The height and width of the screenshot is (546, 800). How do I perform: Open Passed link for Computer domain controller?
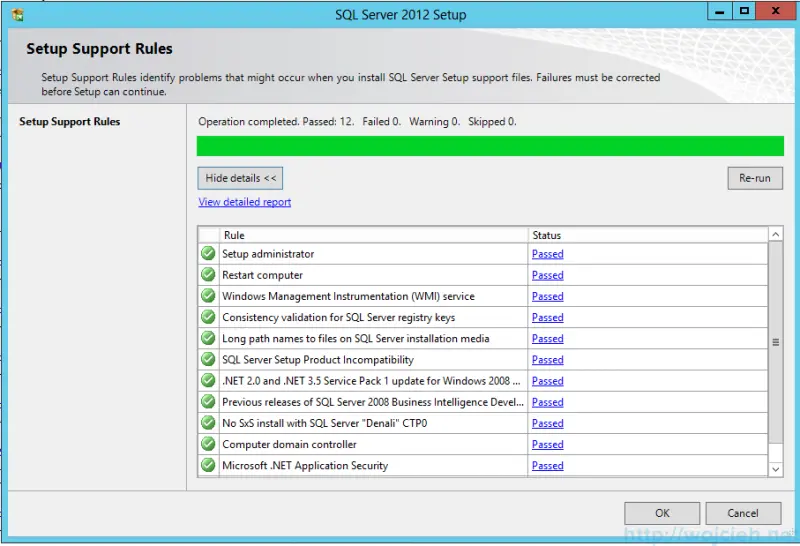[x=547, y=444]
